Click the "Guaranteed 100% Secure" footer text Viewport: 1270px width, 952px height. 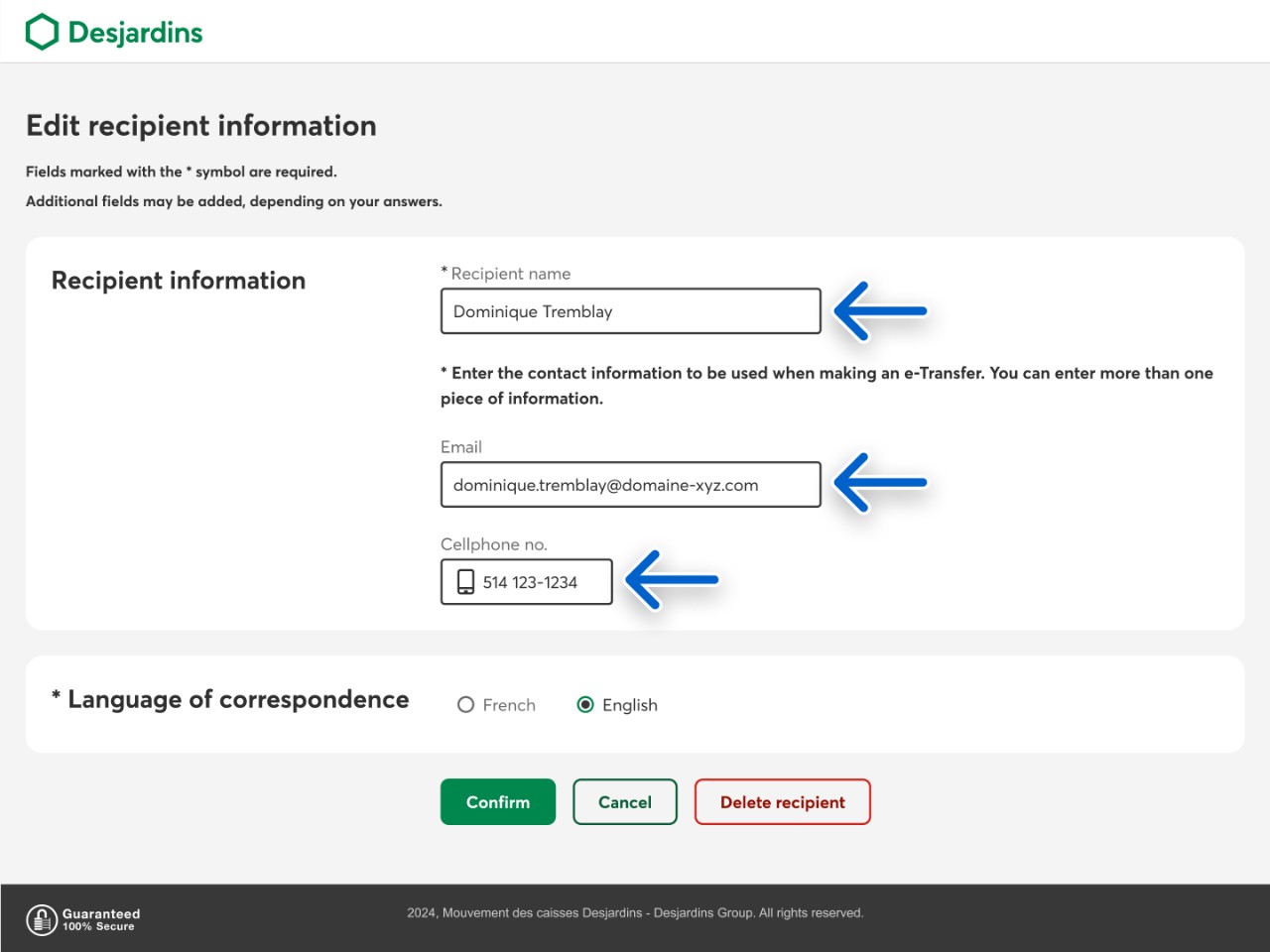tap(101, 919)
